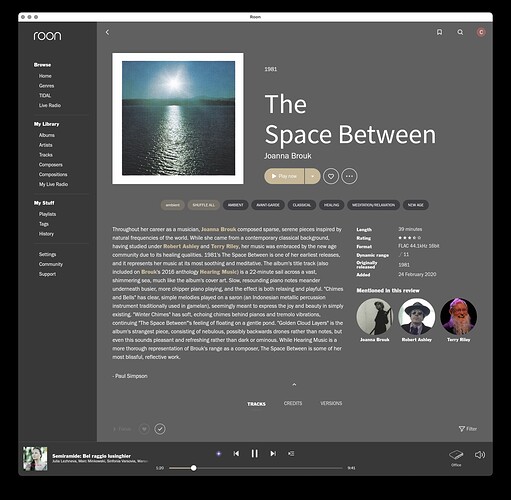Open the CLASSICAL genre pill
511x500 pixels.
(302, 205)
